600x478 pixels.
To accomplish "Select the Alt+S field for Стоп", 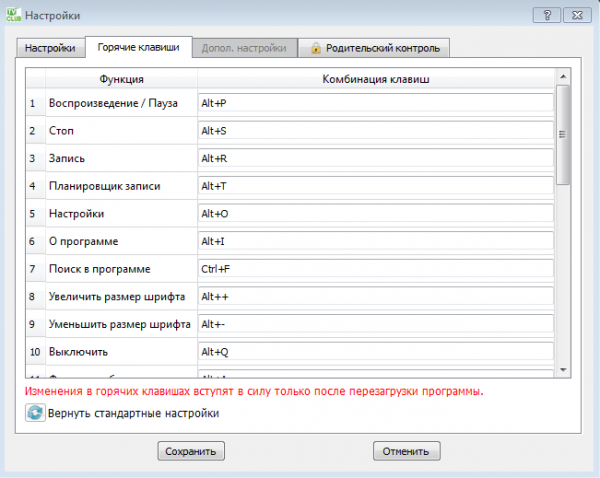I will point(375,131).
